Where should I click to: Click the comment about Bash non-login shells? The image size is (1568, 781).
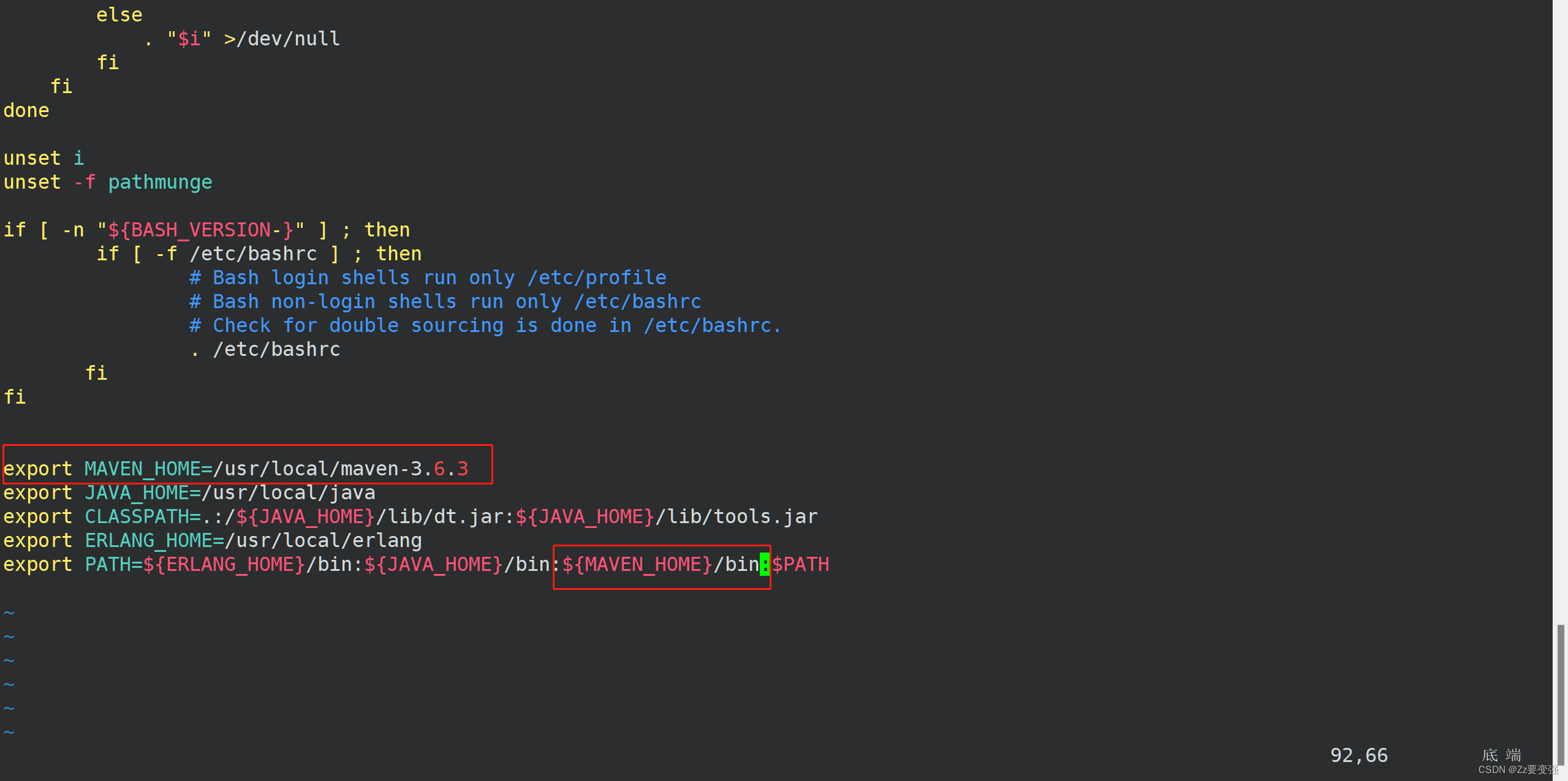click(x=444, y=301)
